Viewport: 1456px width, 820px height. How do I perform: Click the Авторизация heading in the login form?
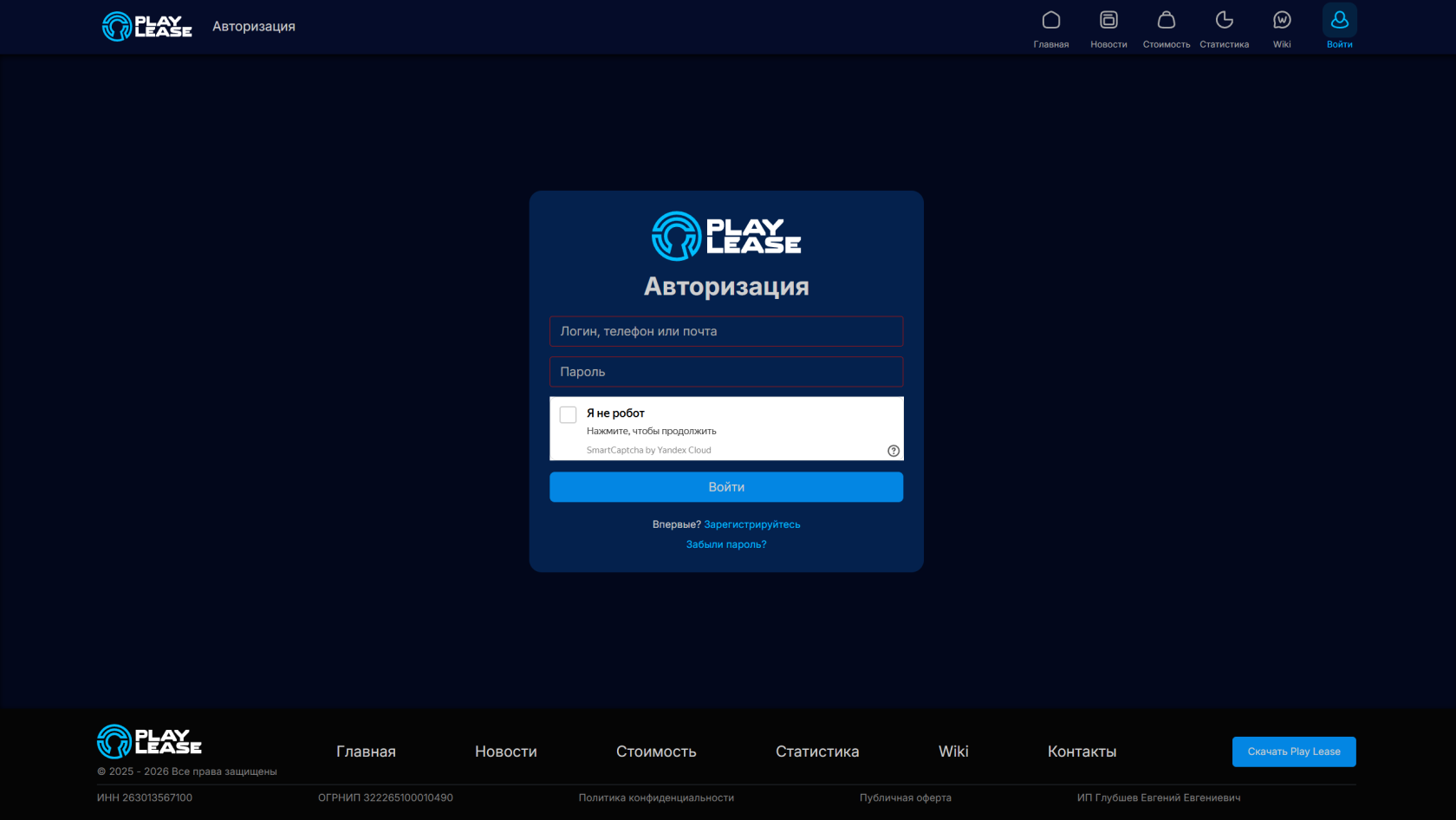click(726, 286)
